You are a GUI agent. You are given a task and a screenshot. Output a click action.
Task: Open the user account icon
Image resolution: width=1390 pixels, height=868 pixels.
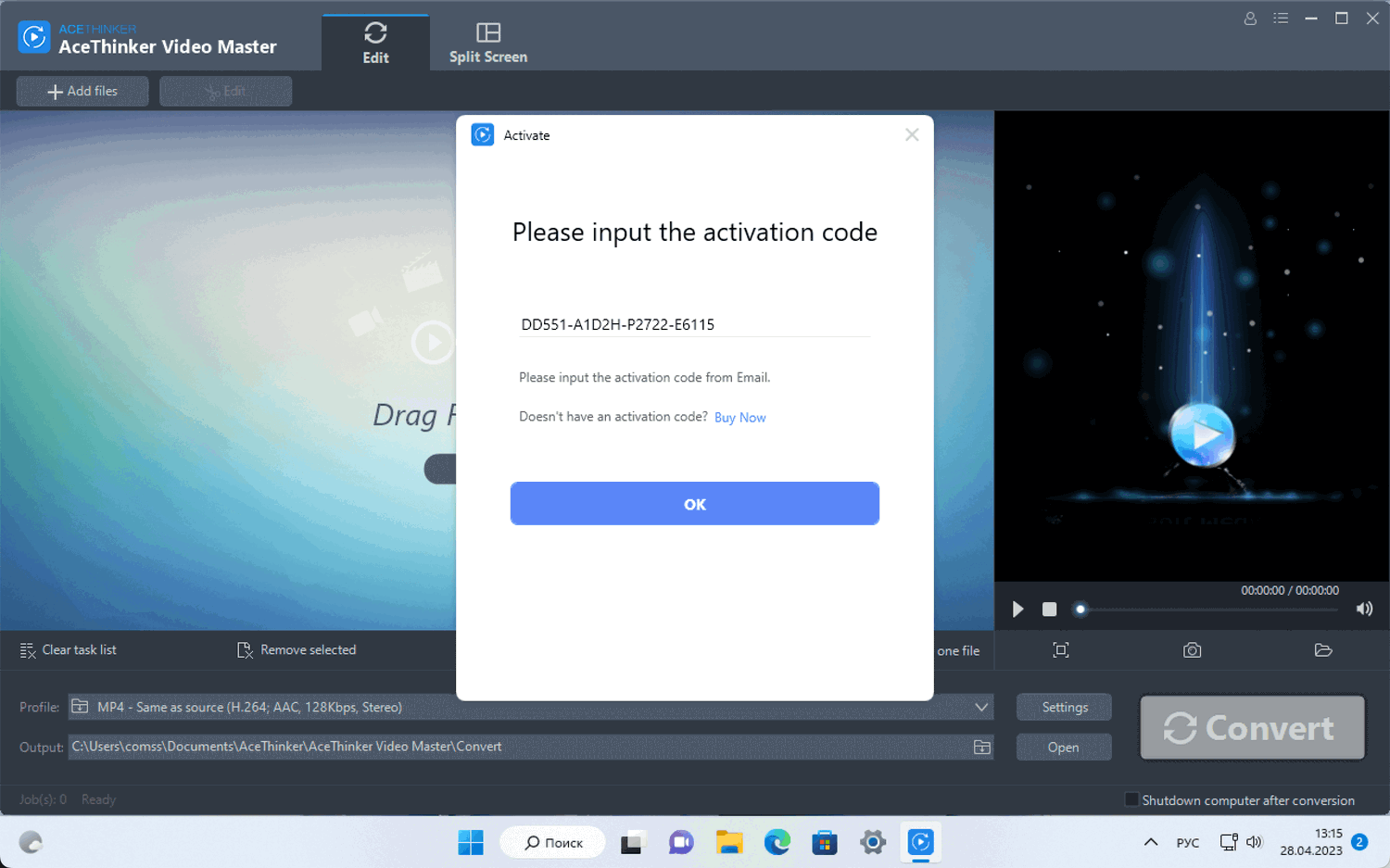click(x=1250, y=19)
